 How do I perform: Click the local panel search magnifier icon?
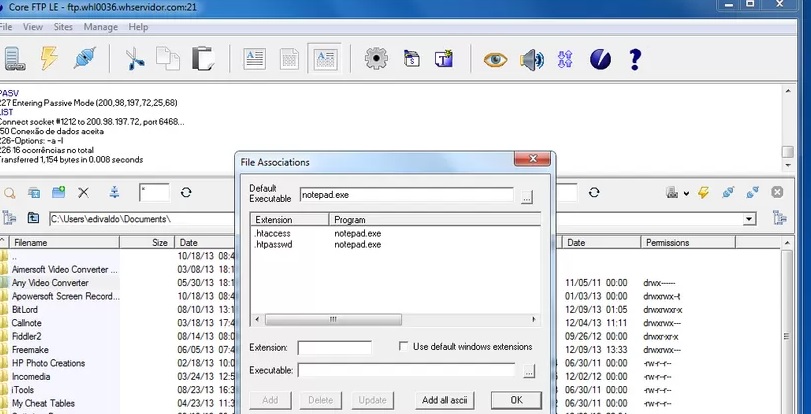tap(9, 193)
